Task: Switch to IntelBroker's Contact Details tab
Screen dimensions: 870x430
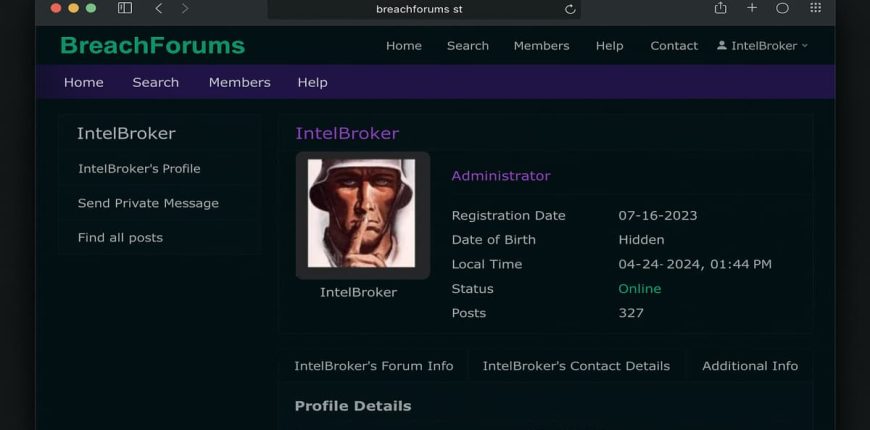Action: [x=576, y=366]
